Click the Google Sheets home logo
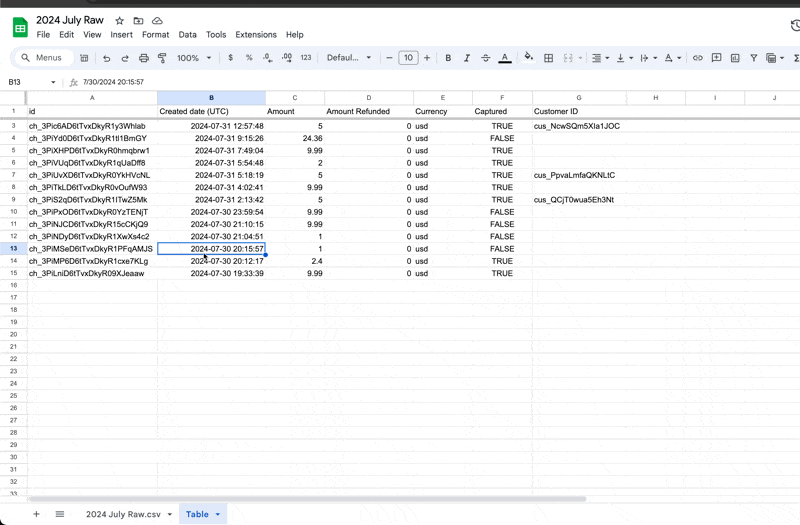 pos(20,28)
